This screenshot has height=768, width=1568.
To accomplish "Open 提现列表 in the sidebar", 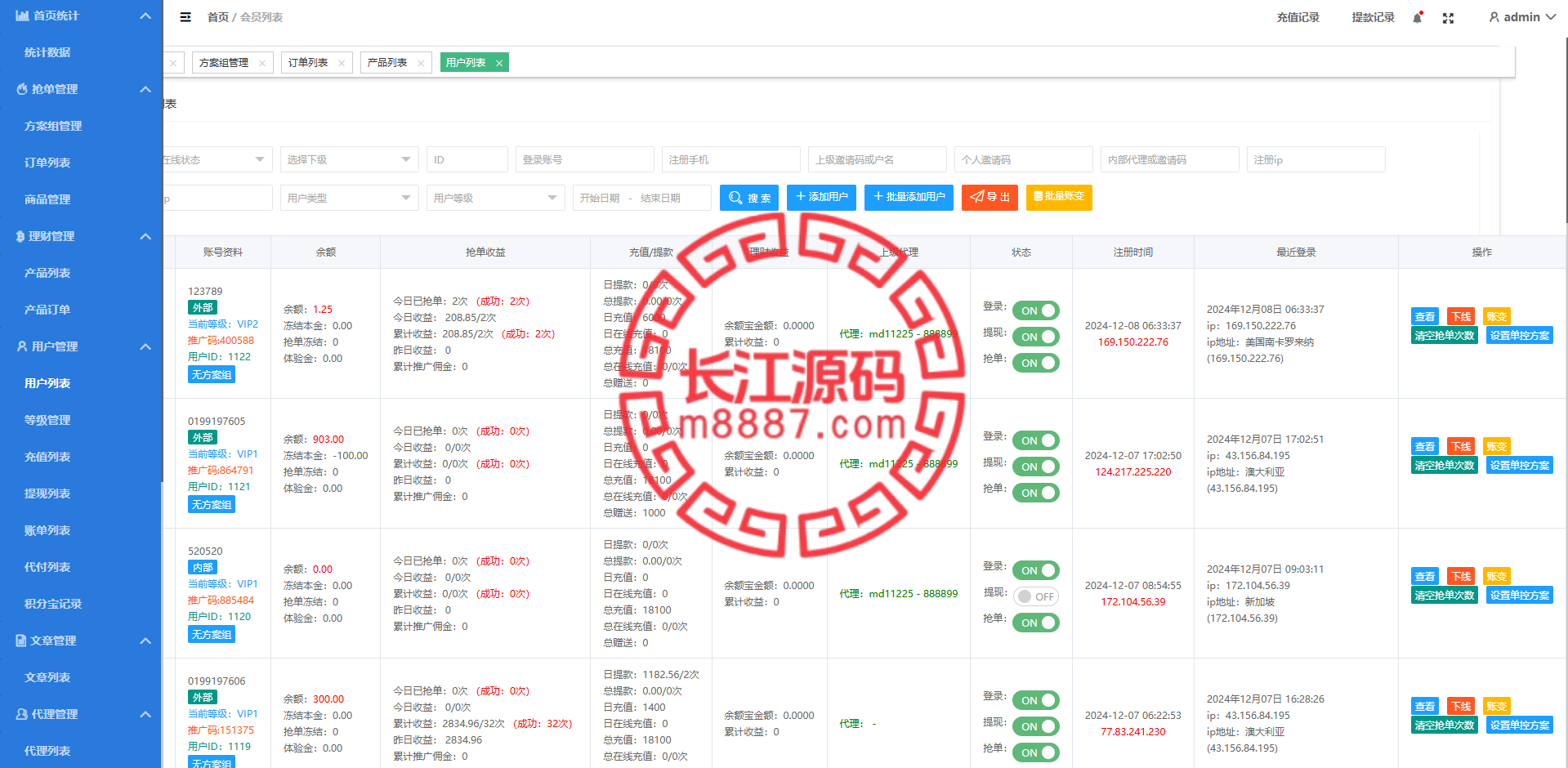I will click(47, 493).
